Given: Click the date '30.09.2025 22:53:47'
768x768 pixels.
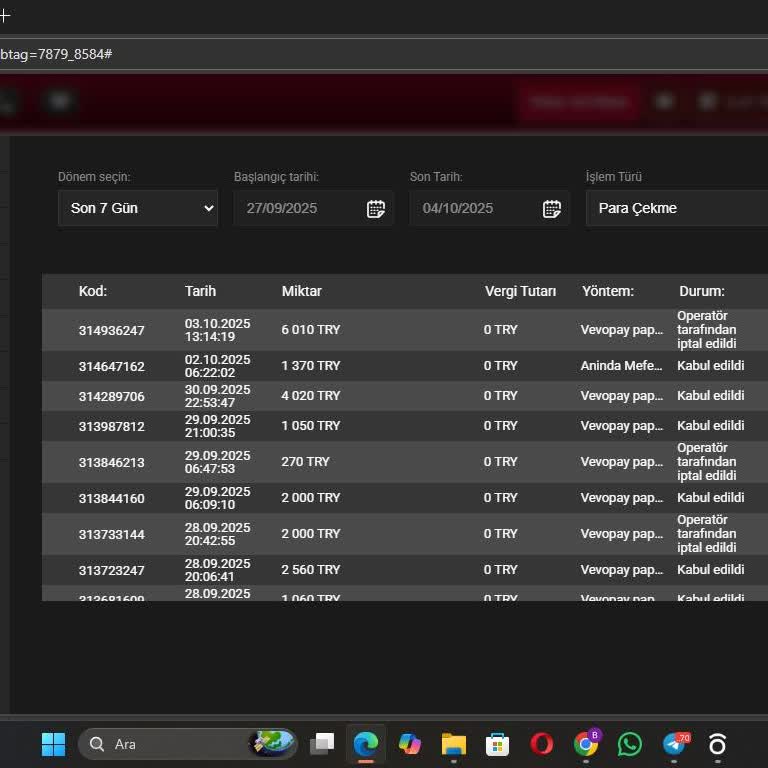Looking at the screenshot, I should pyautogui.click(x=217, y=396).
